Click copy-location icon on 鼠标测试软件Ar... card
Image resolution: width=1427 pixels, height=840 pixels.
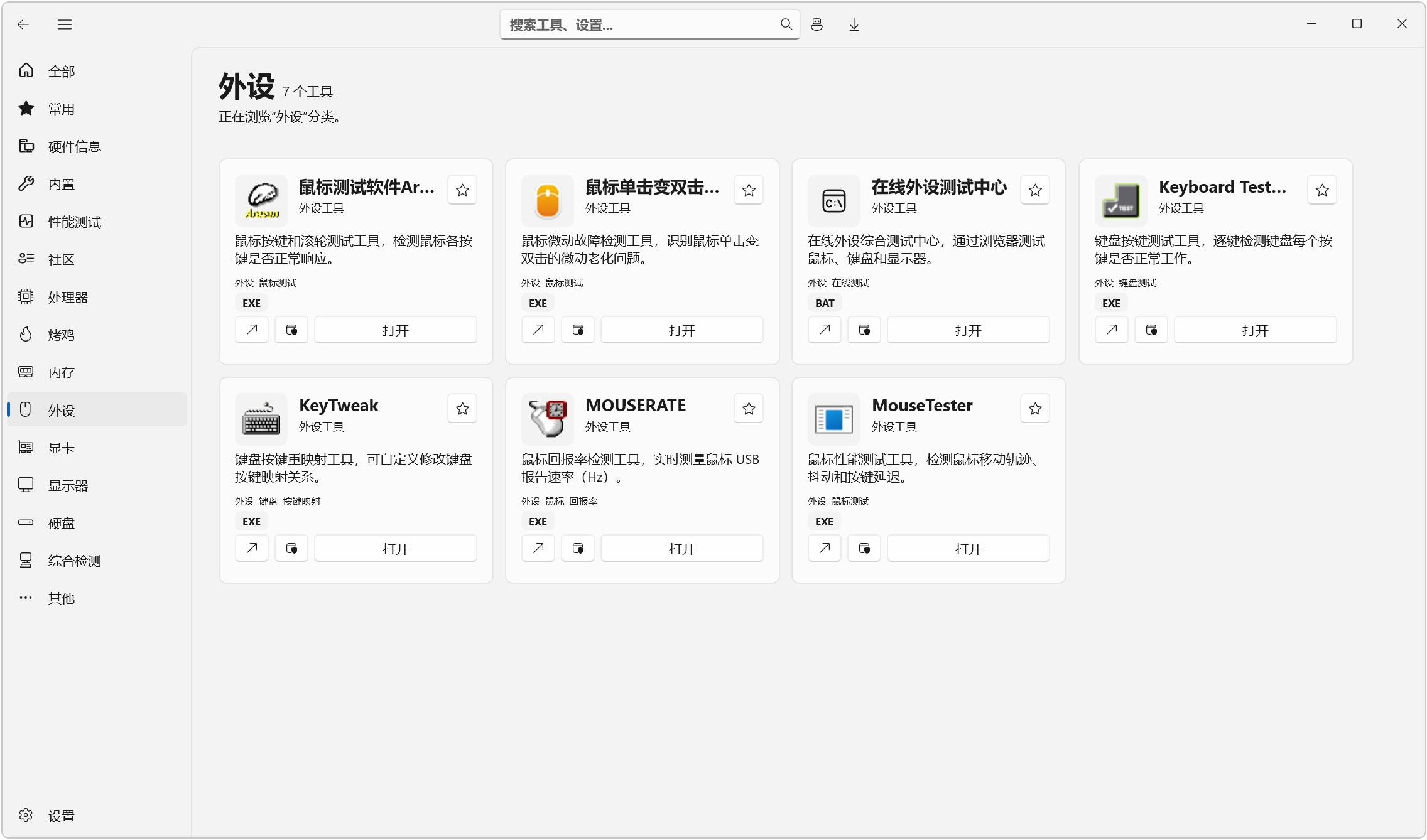coord(291,330)
